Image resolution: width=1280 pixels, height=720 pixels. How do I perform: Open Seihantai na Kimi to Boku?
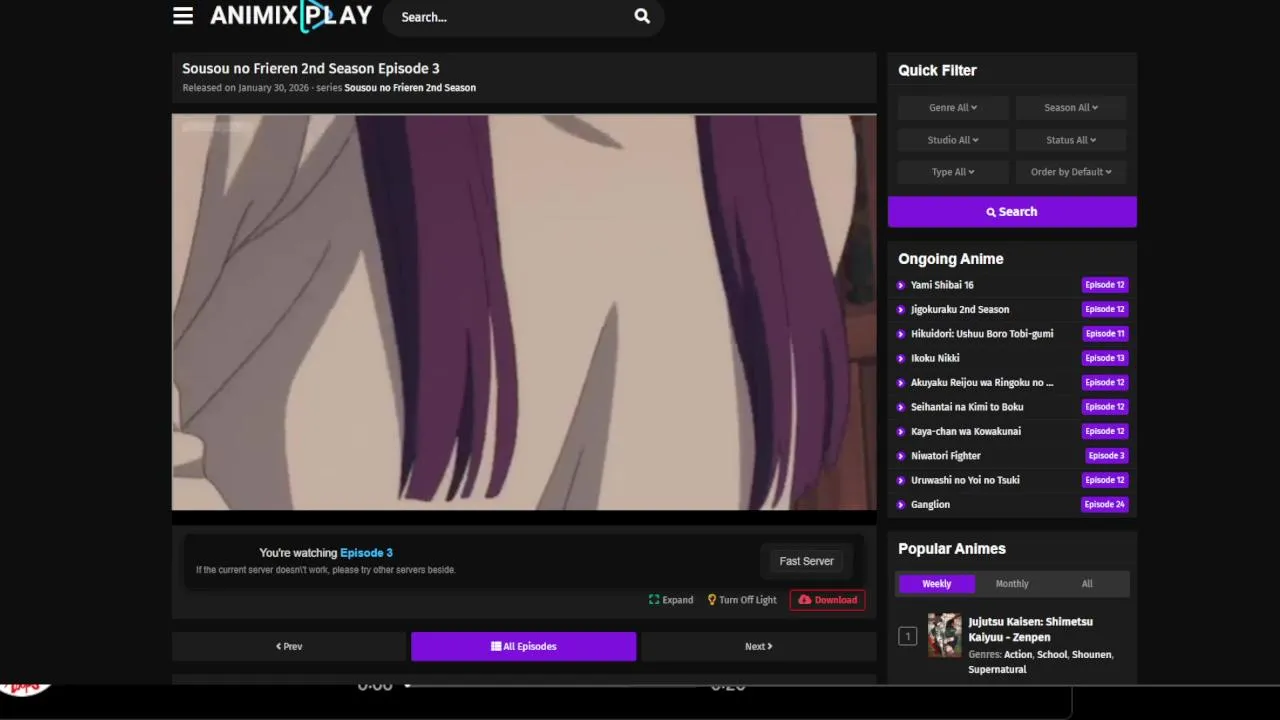click(x=967, y=407)
